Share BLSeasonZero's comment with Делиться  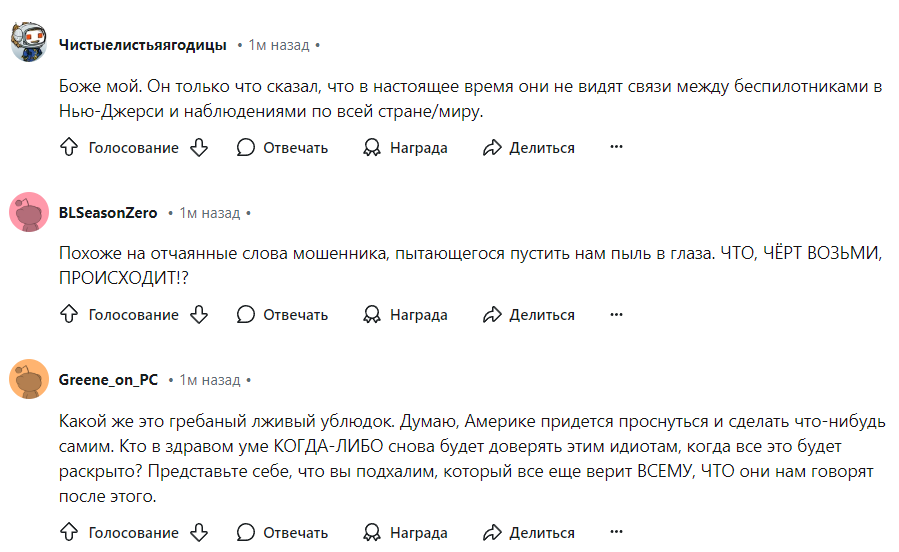pyautogui.click(x=529, y=314)
